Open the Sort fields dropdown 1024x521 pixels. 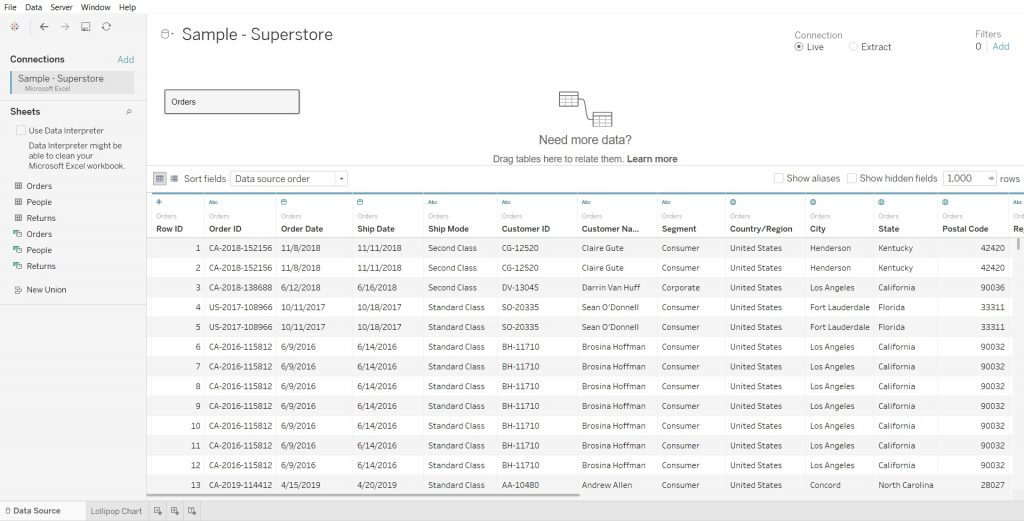[289, 179]
